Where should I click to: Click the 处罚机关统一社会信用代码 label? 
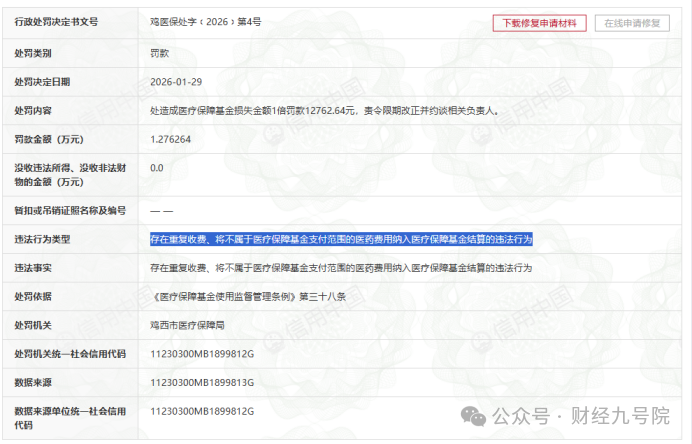(70, 354)
